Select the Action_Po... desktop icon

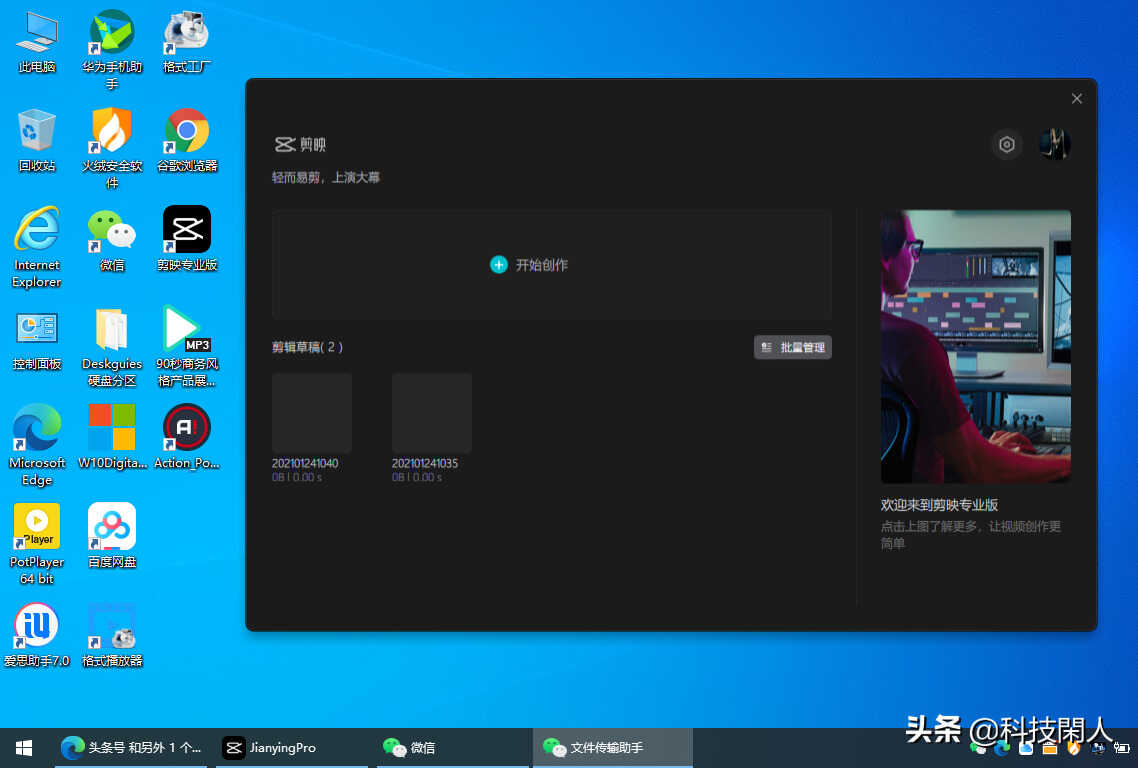coord(187,437)
